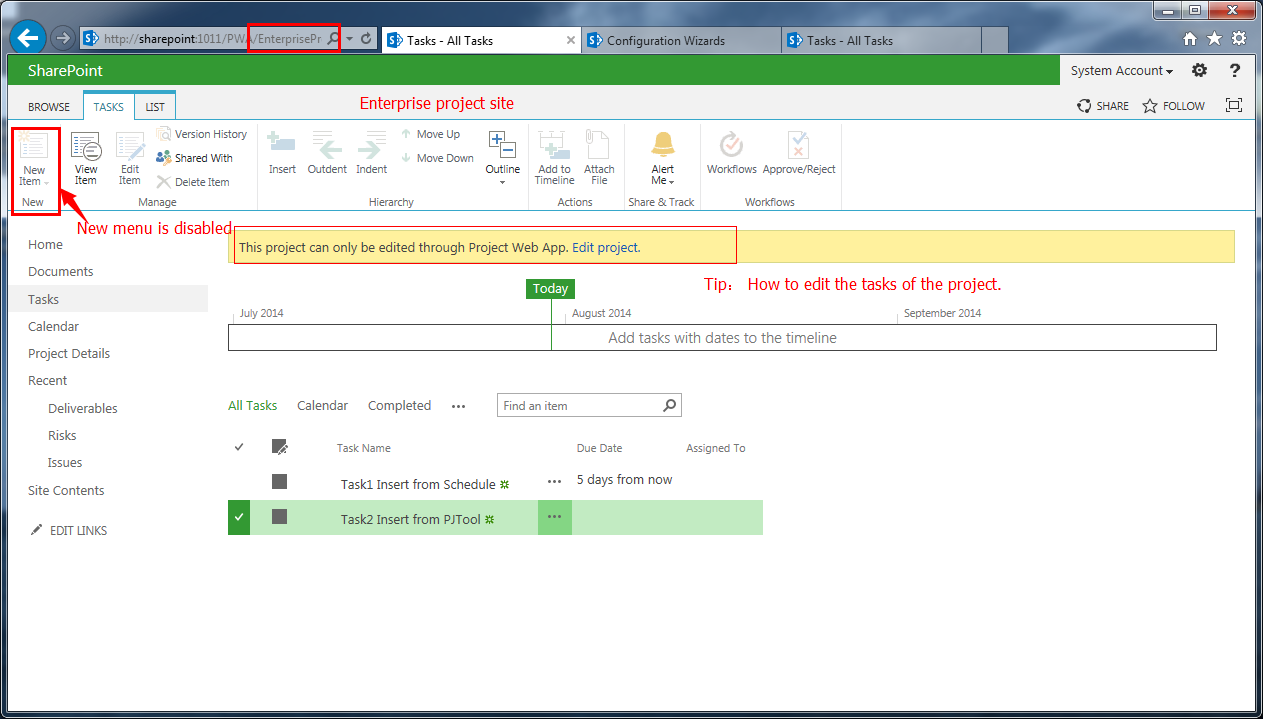
Task: Outdent the selected task
Action: (327, 153)
